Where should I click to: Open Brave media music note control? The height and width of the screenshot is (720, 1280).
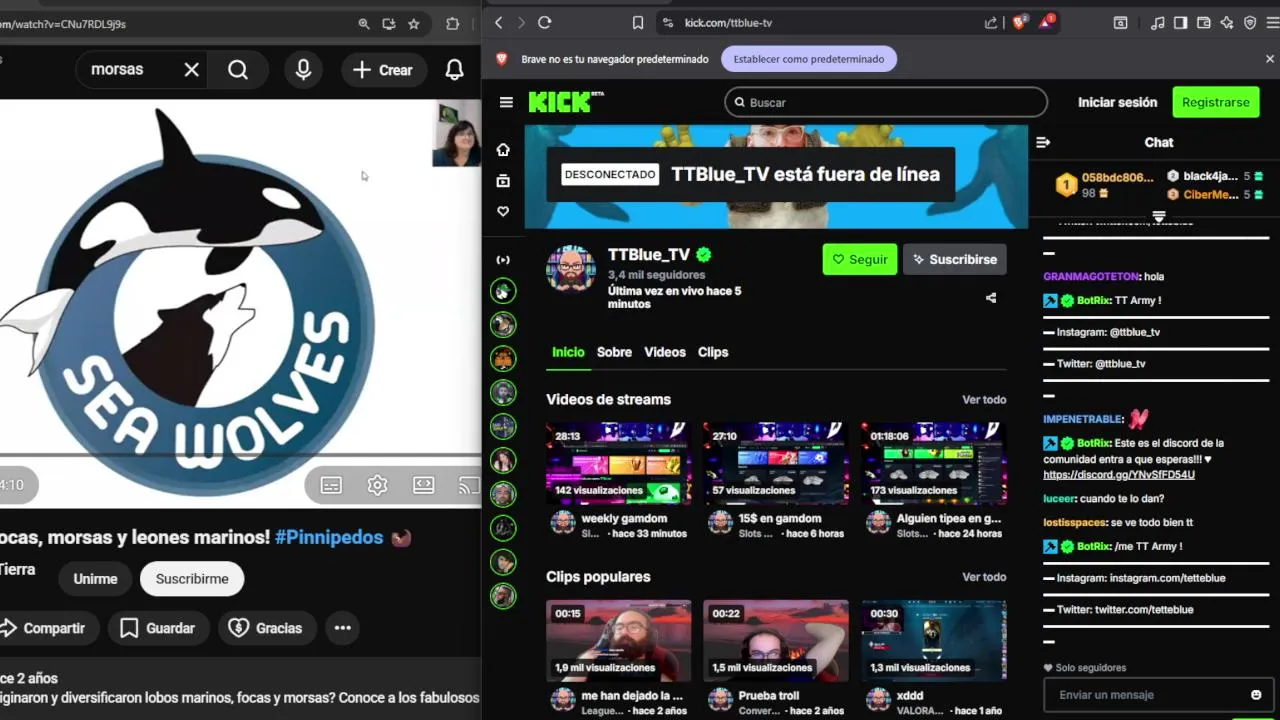1158,22
